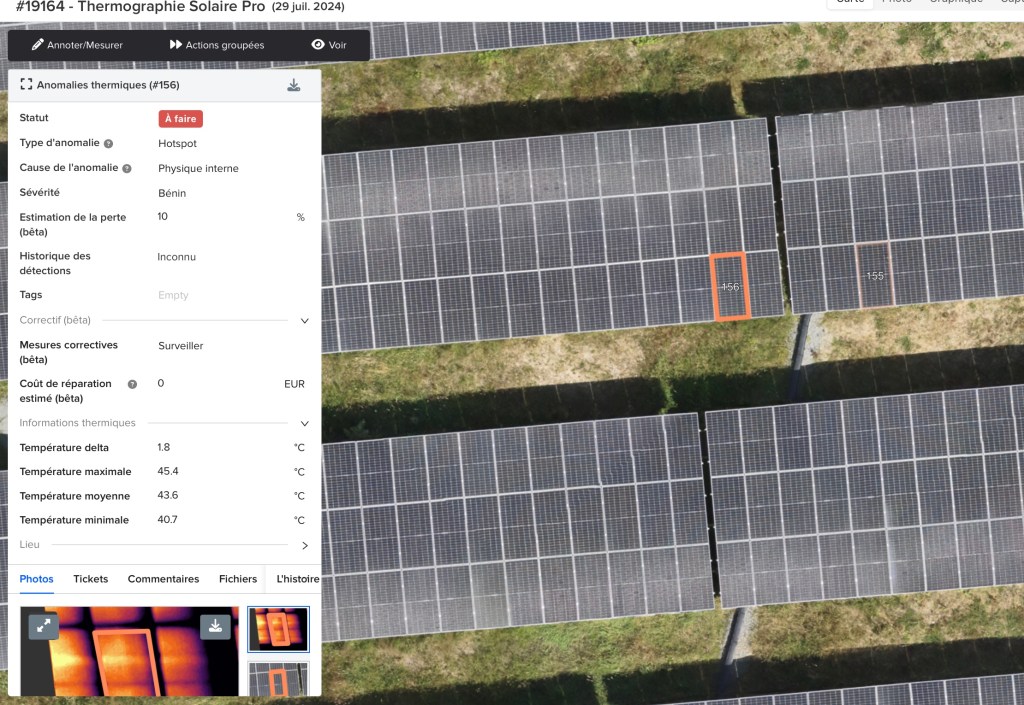Screen dimensions: 1024x705
Task: Open the Commentaires tab
Action: coord(163,579)
